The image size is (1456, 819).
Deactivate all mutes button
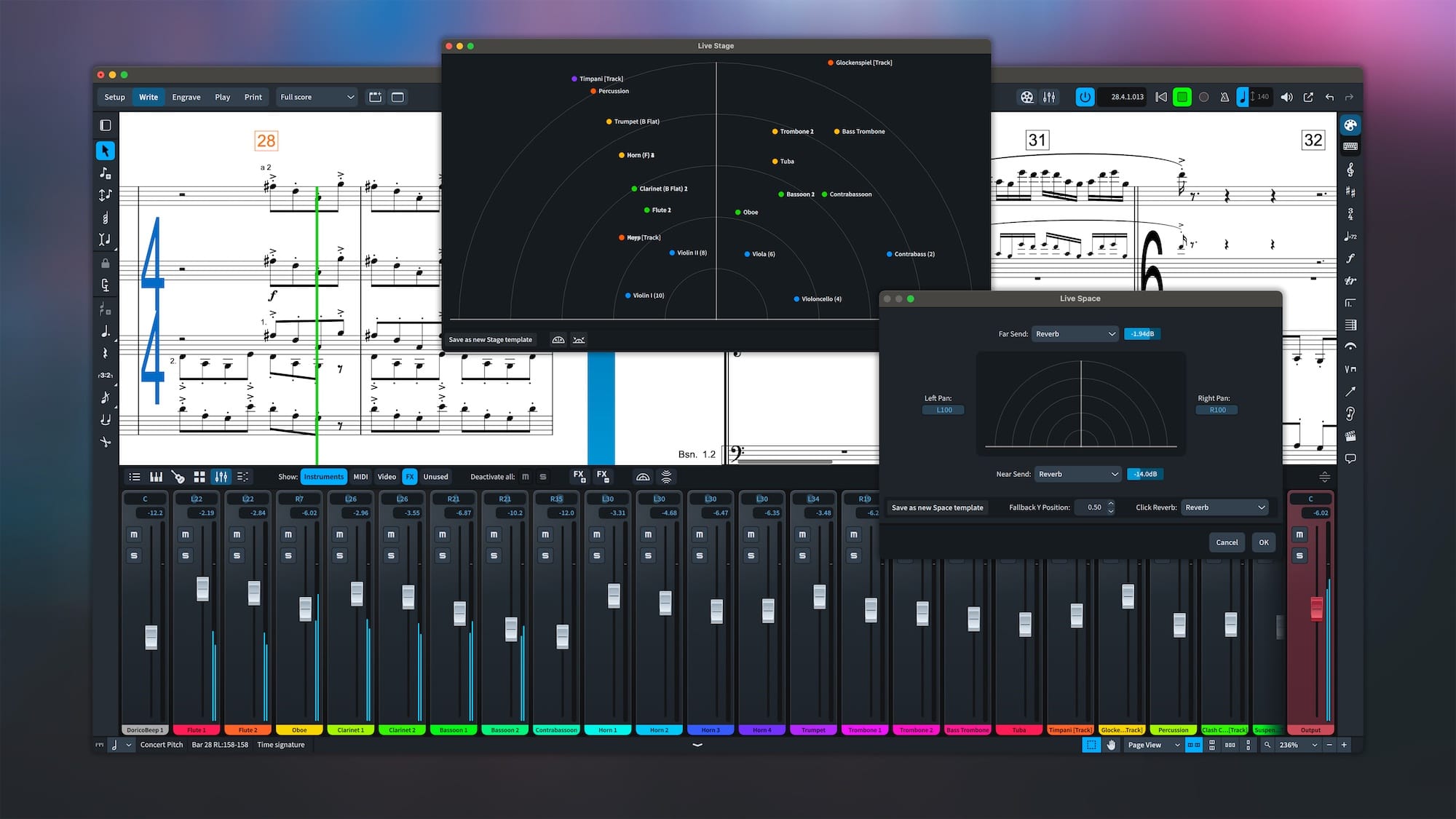click(x=526, y=477)
